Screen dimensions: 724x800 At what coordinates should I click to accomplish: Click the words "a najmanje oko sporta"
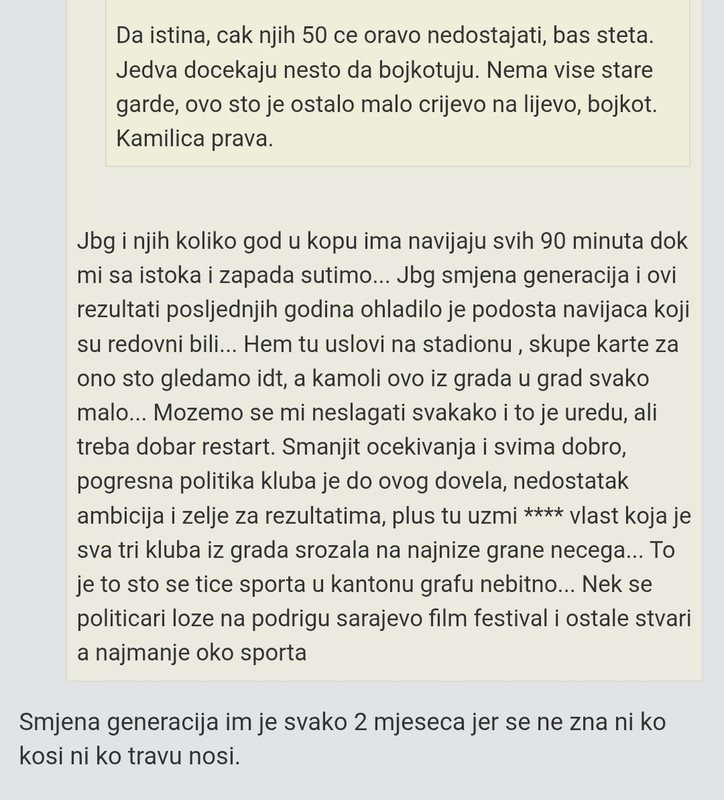(x=192, y=653)
